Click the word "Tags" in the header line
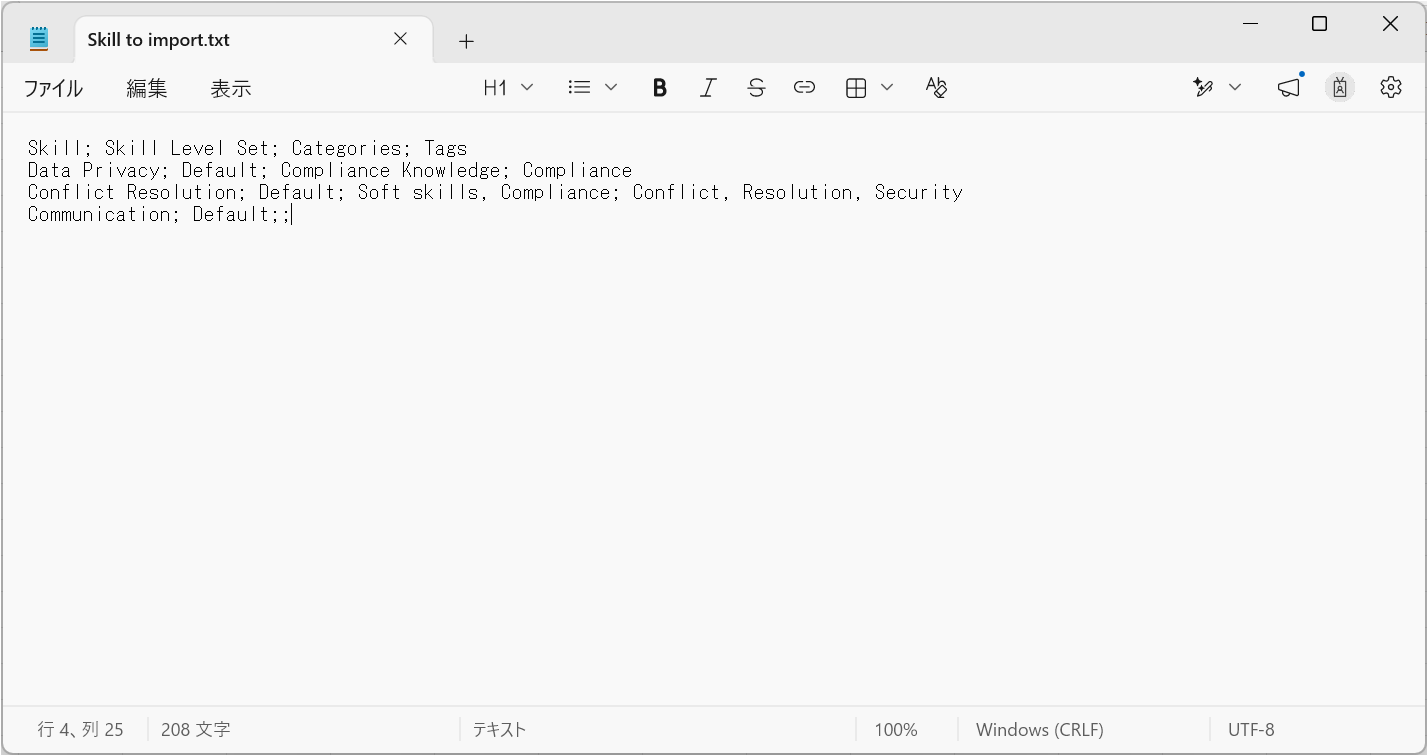 446,148
